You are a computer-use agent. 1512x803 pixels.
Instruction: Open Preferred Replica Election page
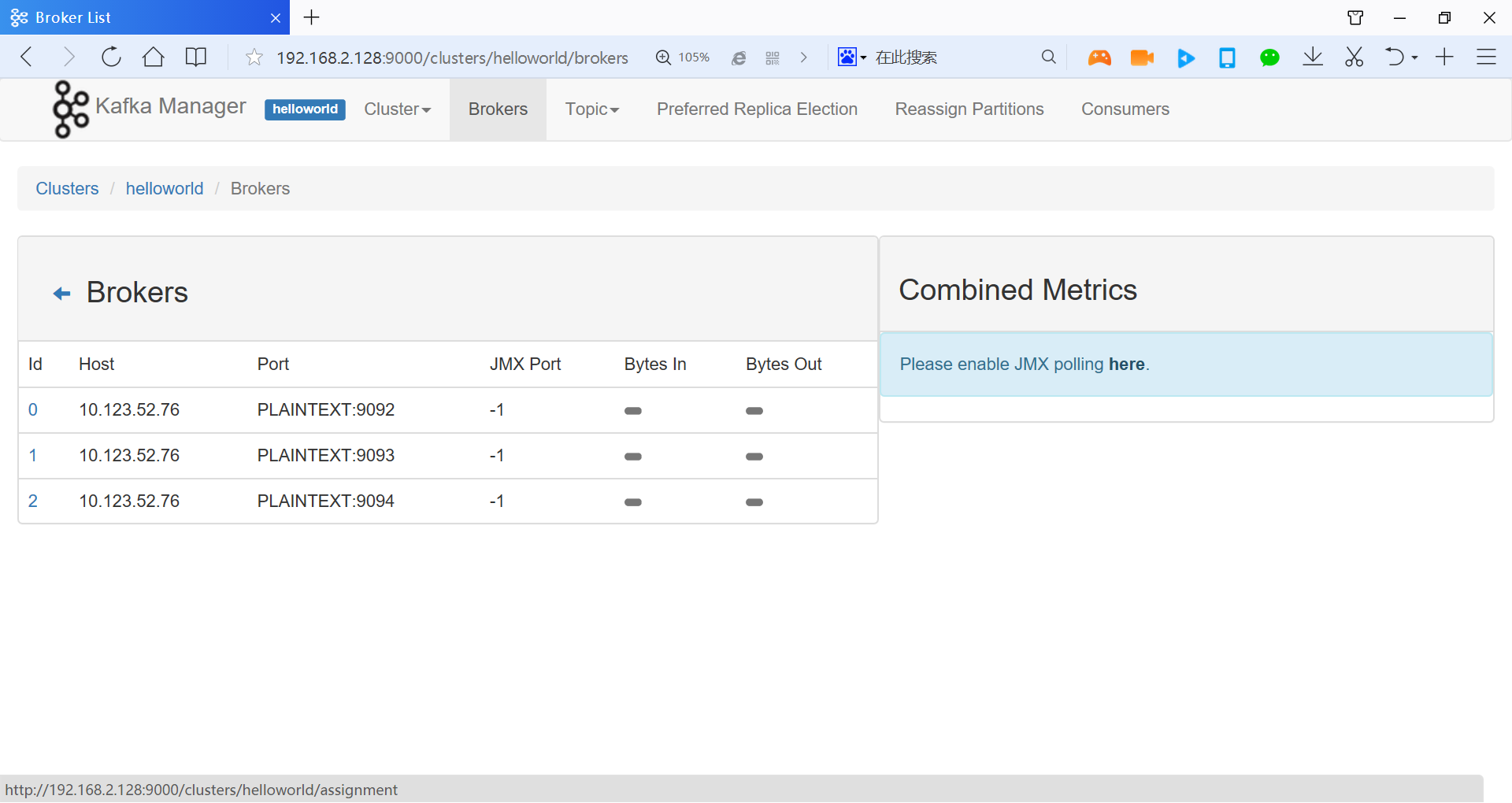point(757,109)
